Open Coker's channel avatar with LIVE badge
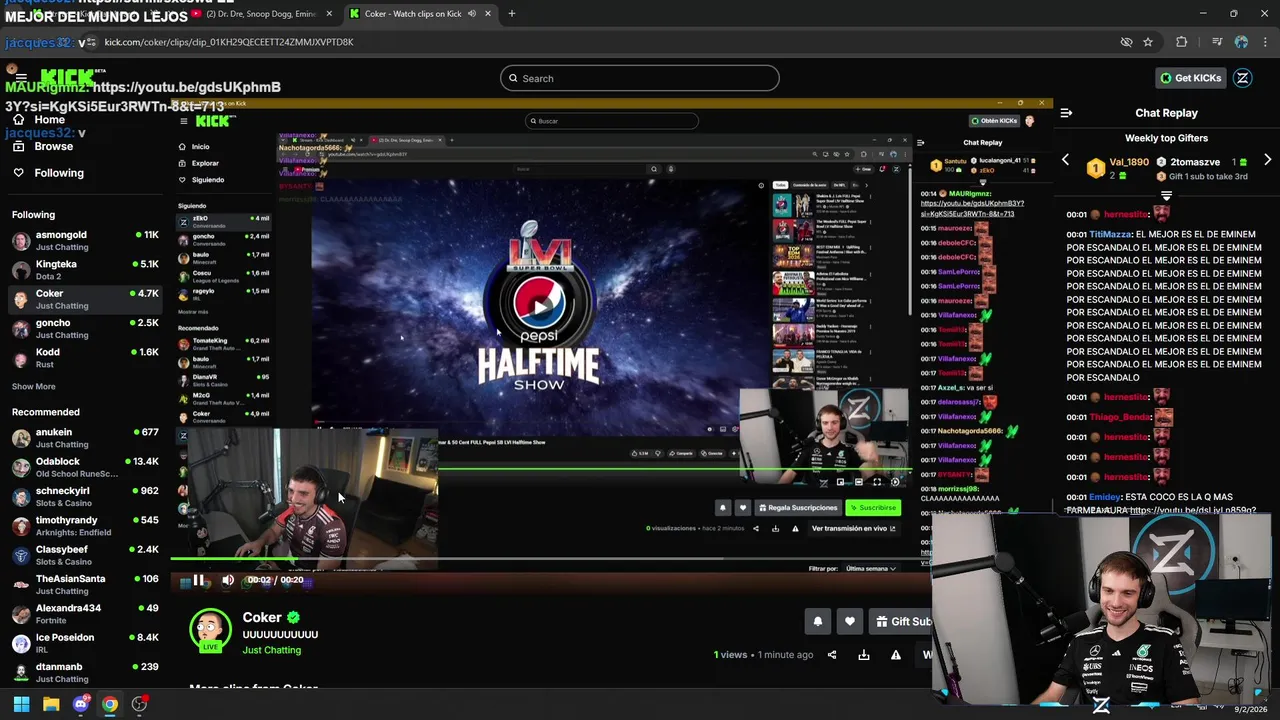This screenshot has width=1280, height=720. coord(210,630)
